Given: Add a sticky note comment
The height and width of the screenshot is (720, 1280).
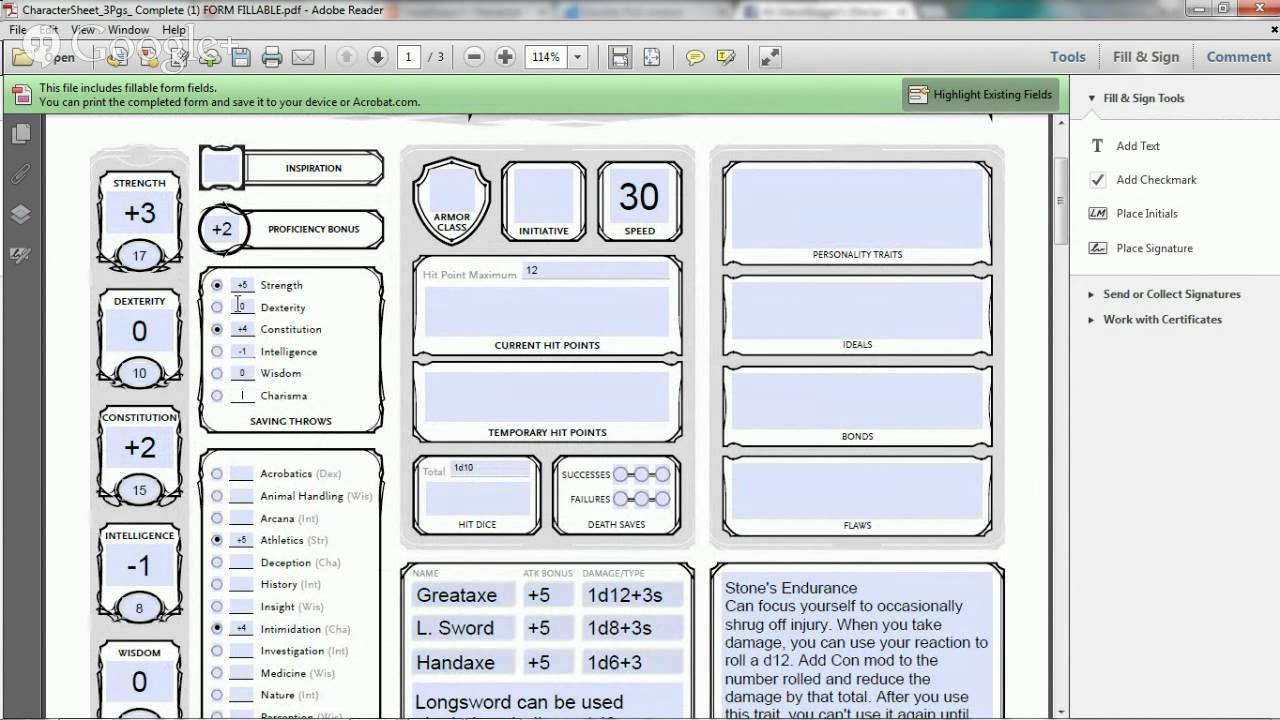Looking at the screenshot, I should pos(695,57).
